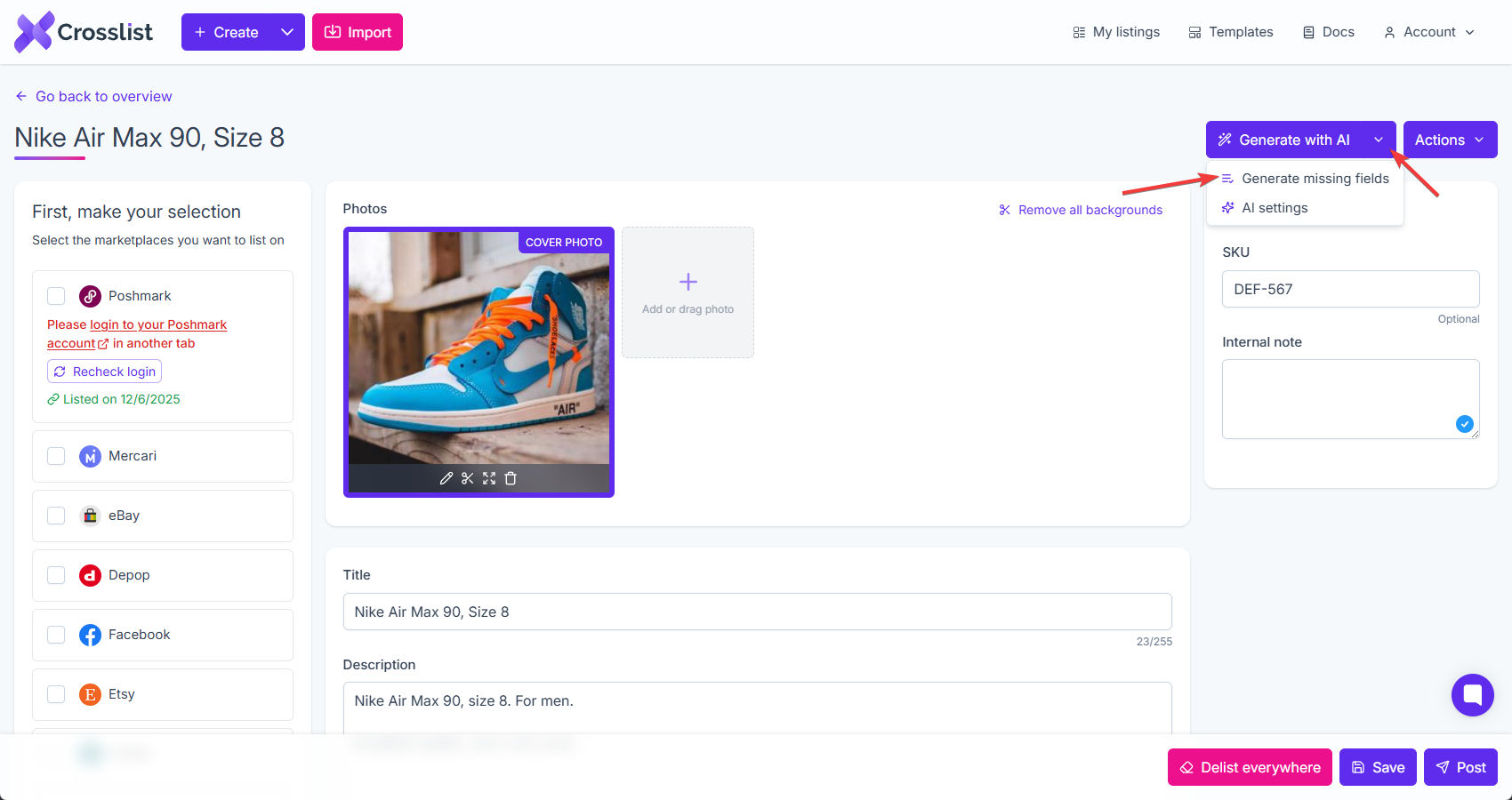Open the chat support bubble

click(x=1473, y=695)
